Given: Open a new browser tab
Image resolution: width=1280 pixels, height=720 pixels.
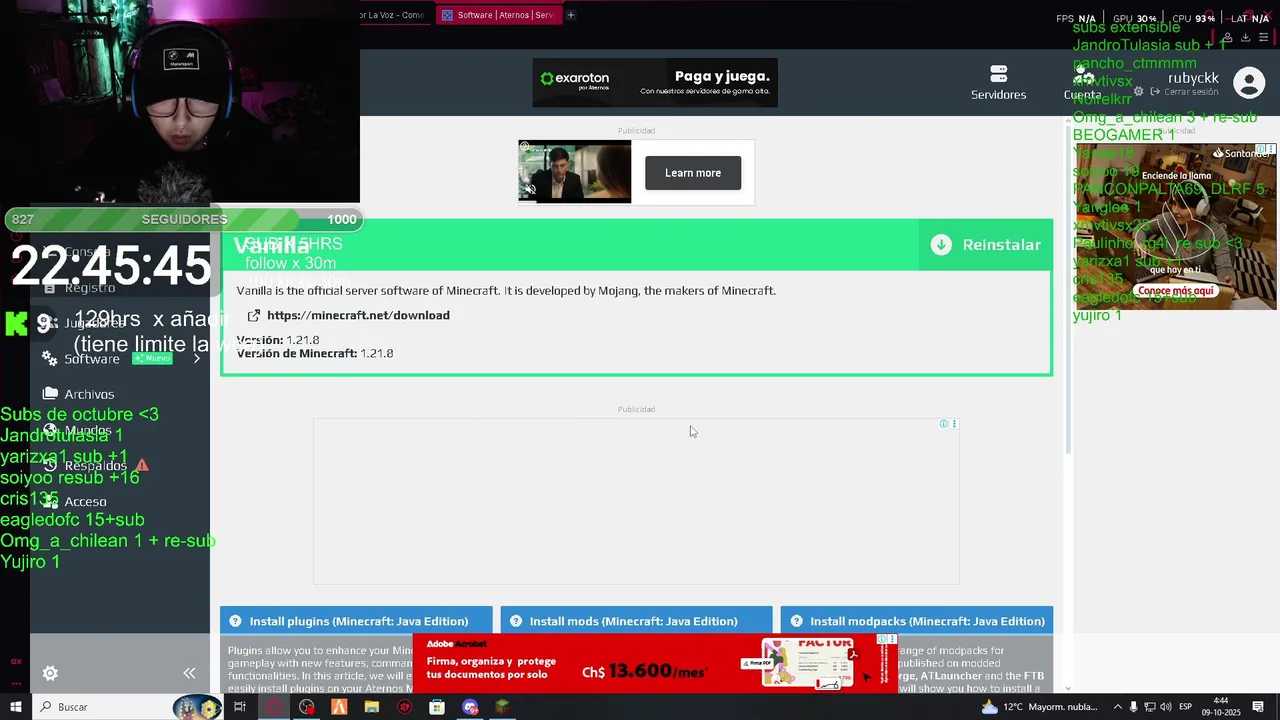Looking at the screenshot, I should [571, 15].
